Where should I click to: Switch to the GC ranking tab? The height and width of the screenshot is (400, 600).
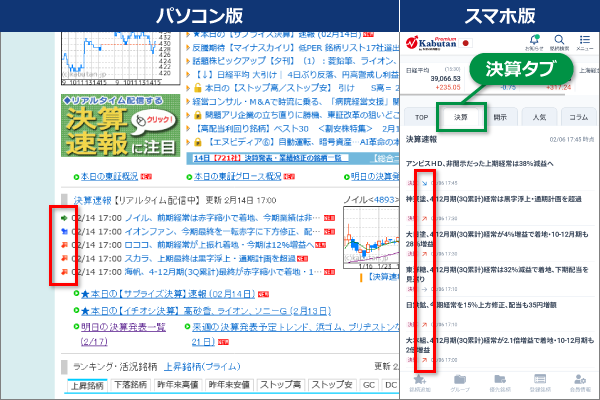point(369,385)
